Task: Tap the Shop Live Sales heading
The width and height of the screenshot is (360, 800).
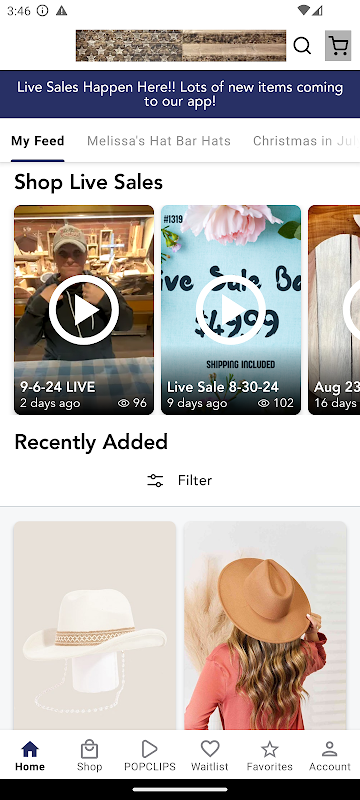Action: [89, 182]
